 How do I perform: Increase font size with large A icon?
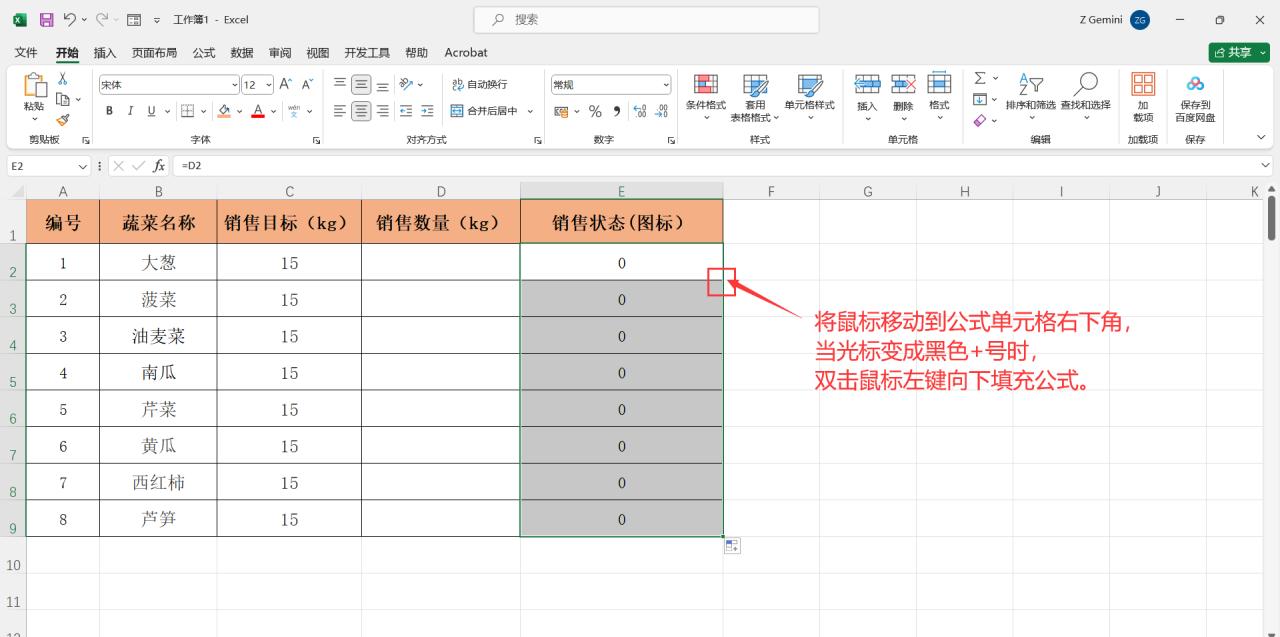tap(285, 85)
